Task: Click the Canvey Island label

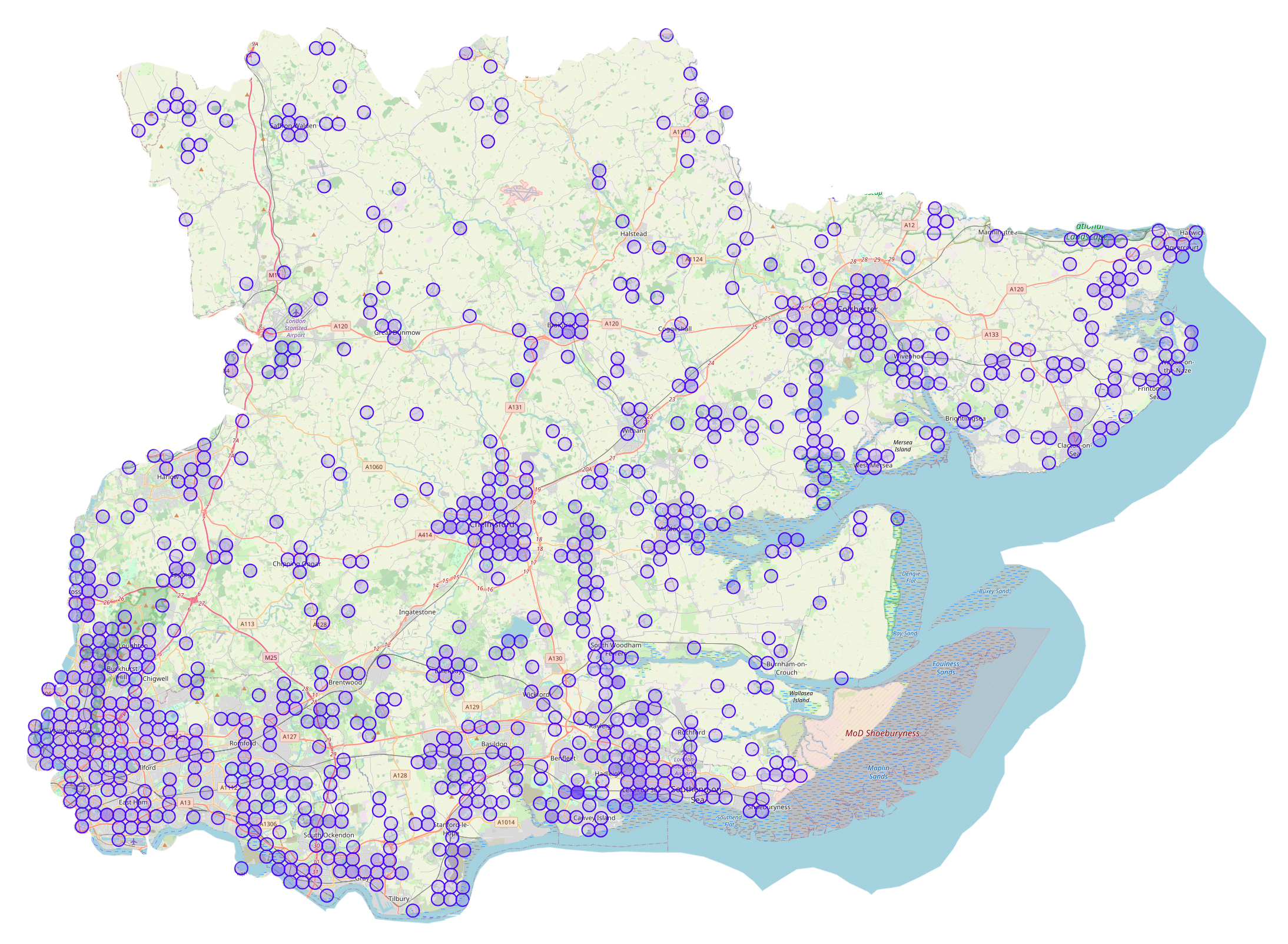Action: (594, 818)
